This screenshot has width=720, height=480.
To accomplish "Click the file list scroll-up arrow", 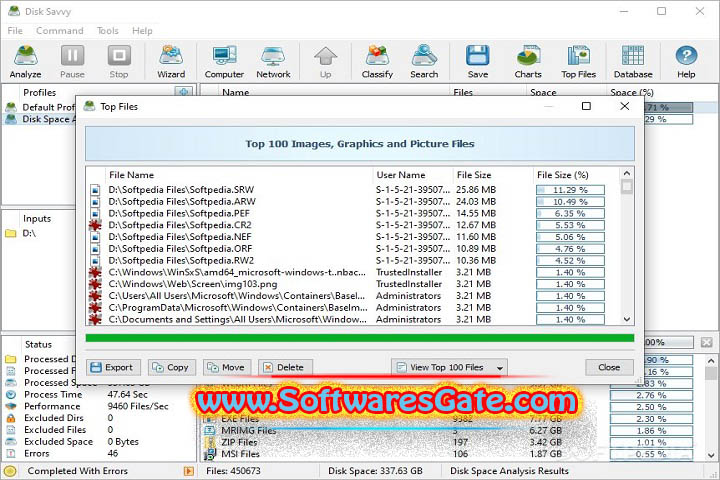I will point(627,173).
